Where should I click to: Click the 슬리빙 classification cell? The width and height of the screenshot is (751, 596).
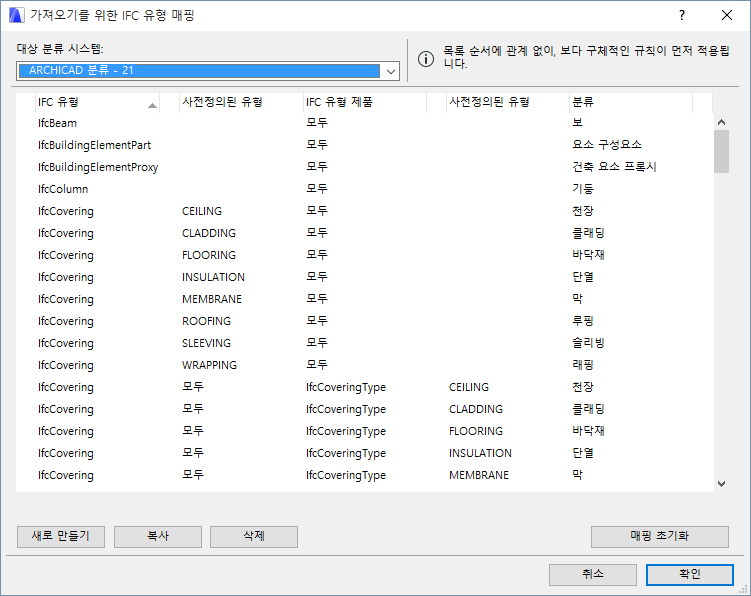pyautogui.click(x=588, y=343)
